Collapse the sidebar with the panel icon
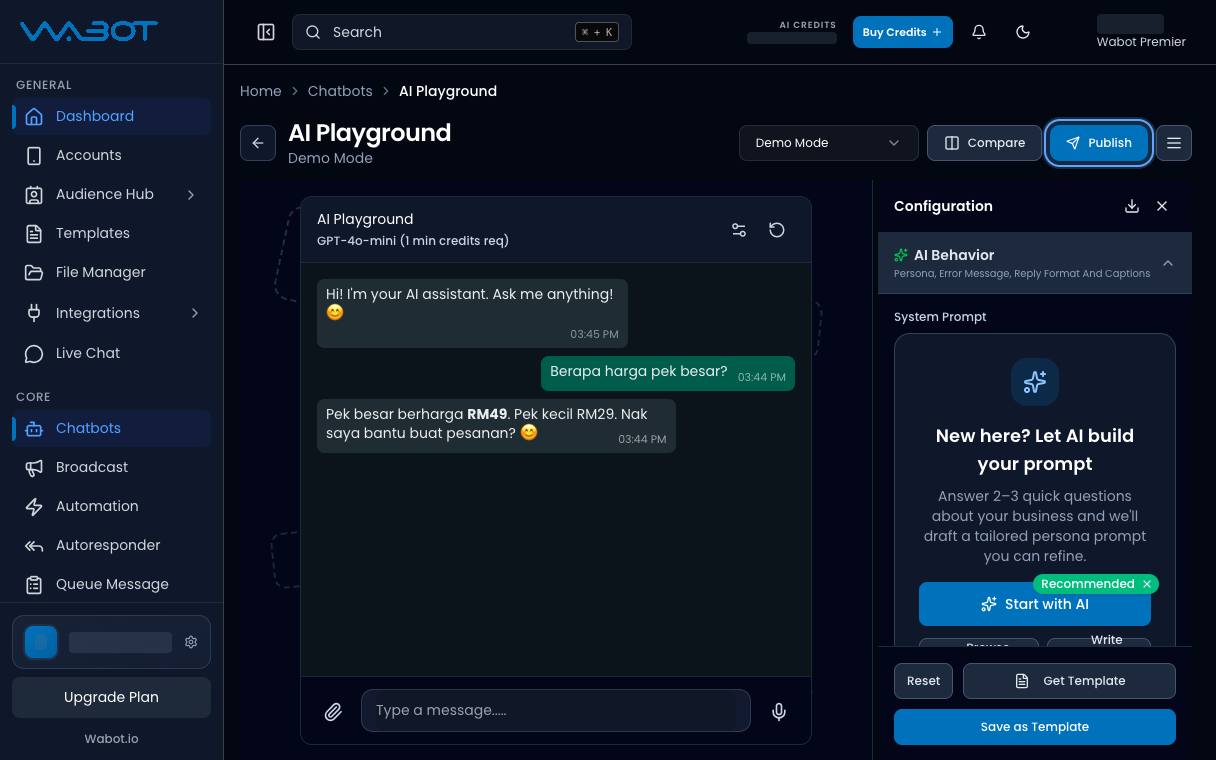The width and height of the screenshot is (1216, 760). pos(266,32)
